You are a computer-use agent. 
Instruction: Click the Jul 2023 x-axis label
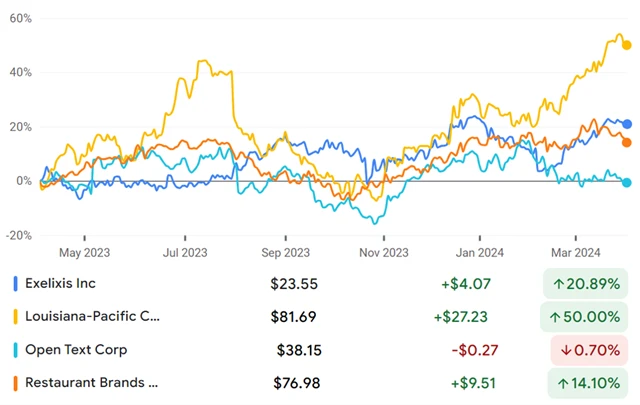[x=185, y=251]
